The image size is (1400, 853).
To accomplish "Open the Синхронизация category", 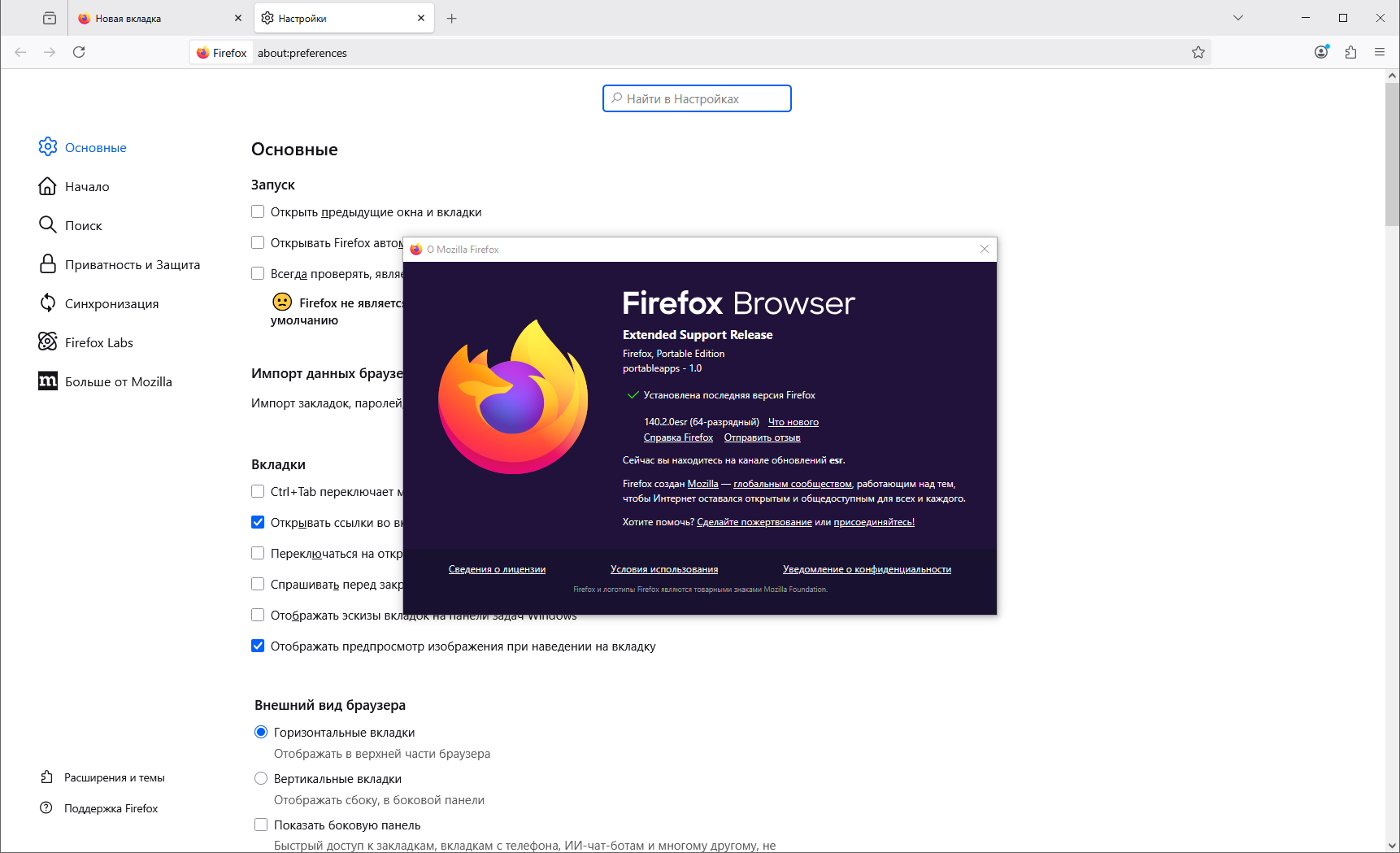I will pyautogui.click(x=98, y=303).
